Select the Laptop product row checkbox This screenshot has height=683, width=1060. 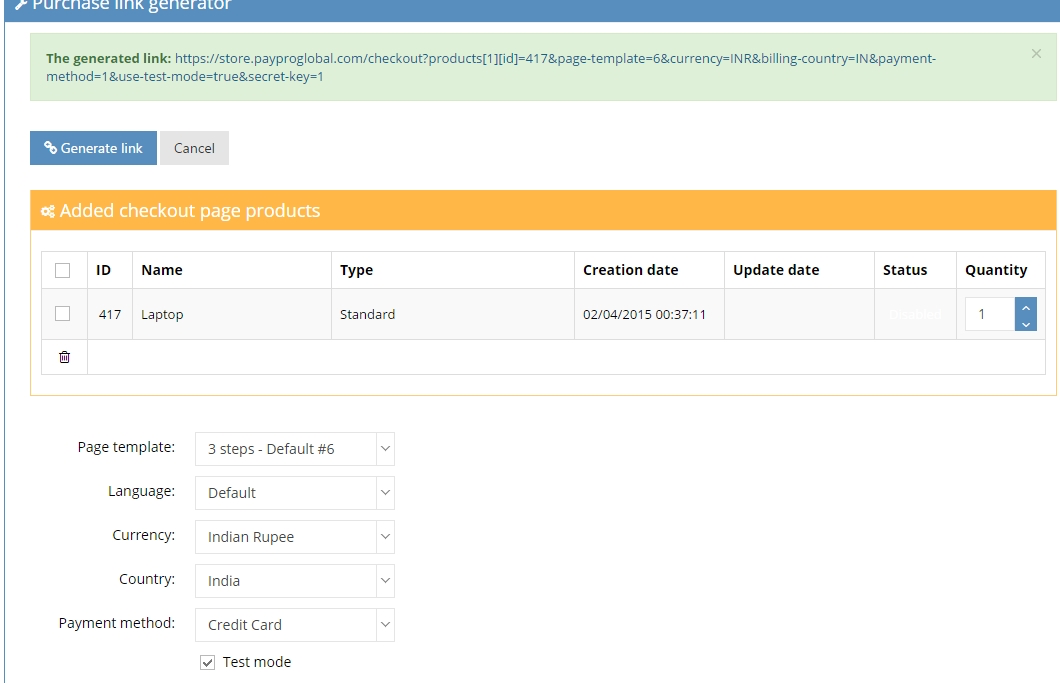[x=62, y=314]
